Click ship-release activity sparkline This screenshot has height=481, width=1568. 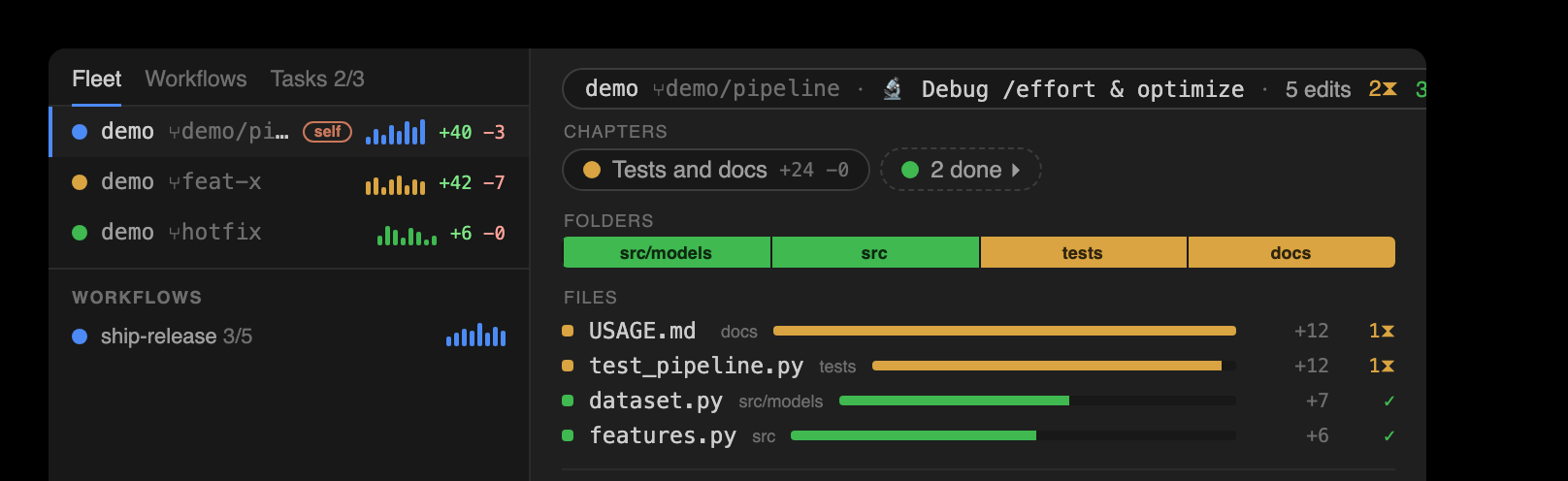point(475,336)
